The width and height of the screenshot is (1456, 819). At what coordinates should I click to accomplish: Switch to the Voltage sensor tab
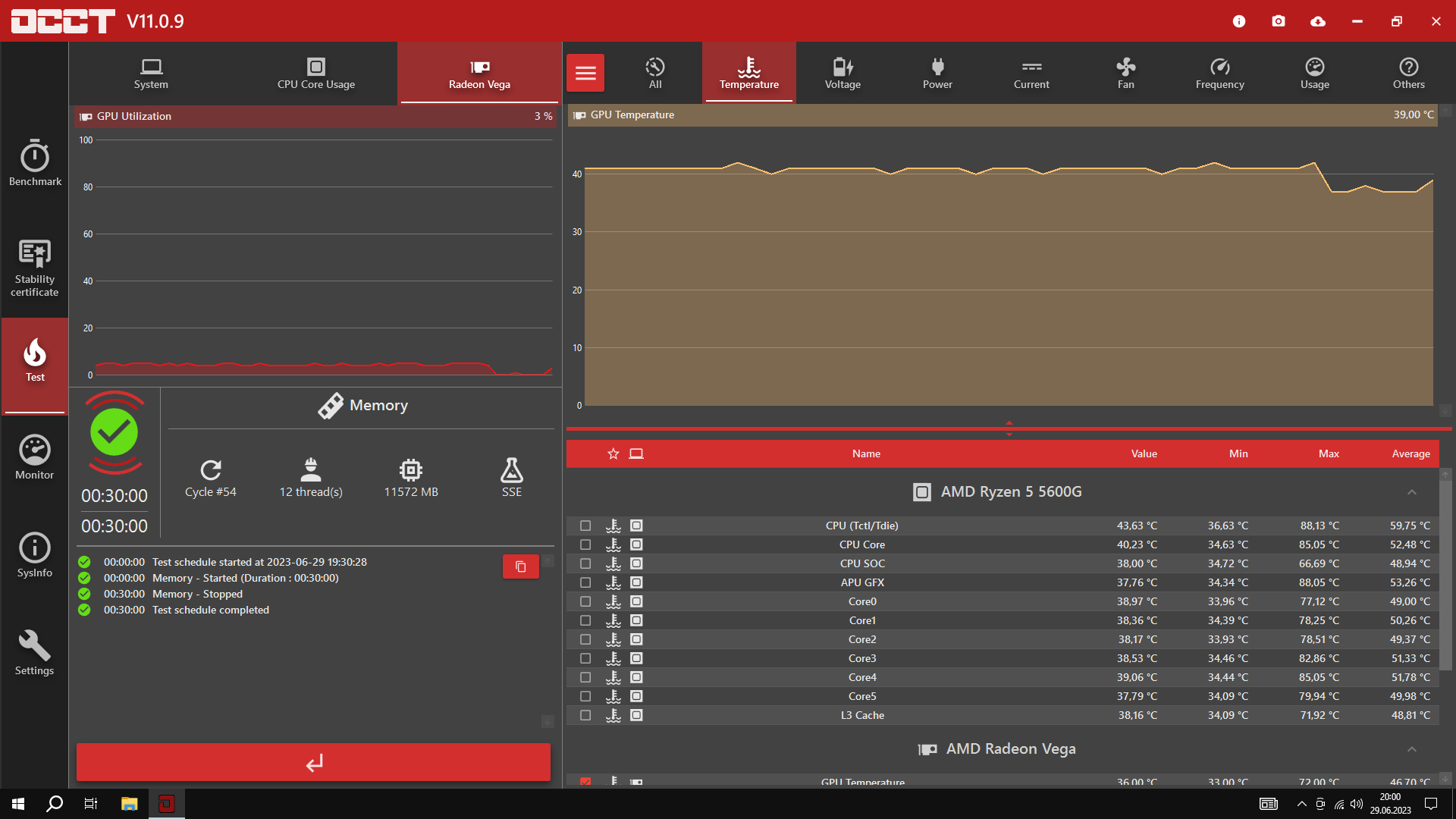pyautogui.click(x=843, y=73)
